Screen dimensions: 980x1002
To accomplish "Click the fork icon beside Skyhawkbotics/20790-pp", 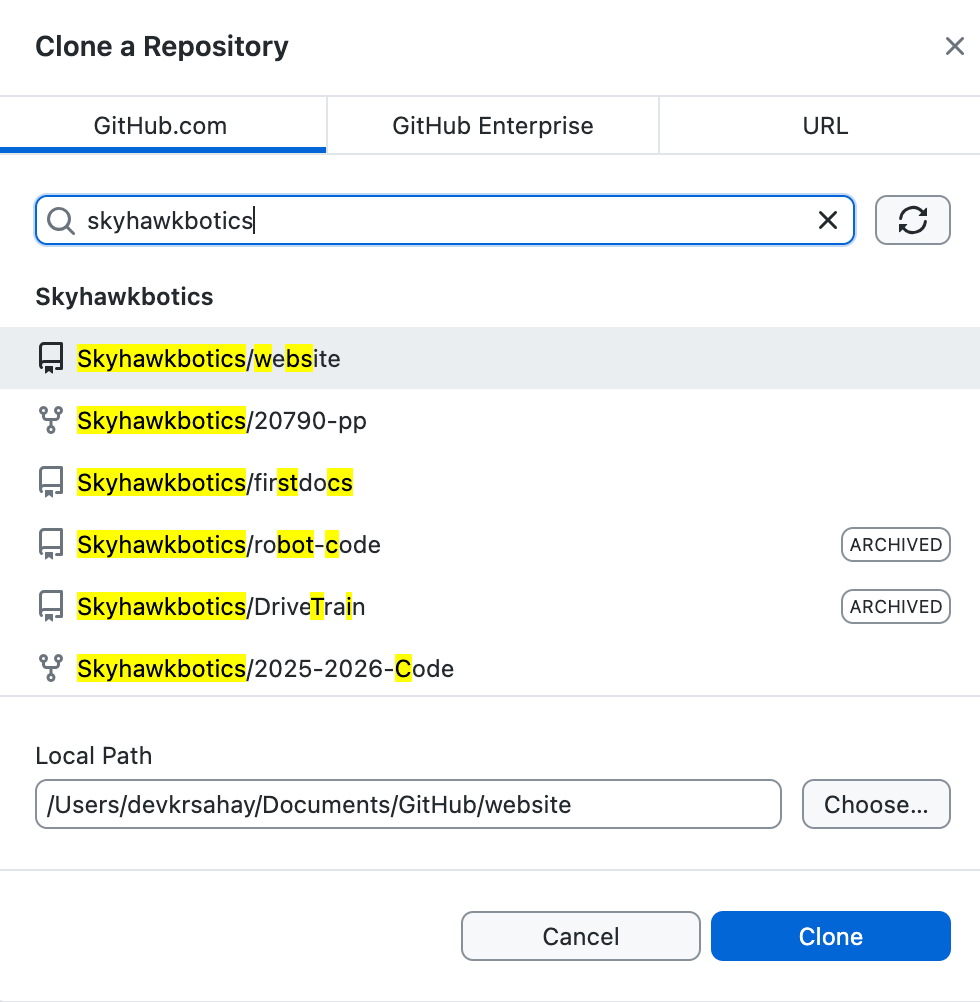I will 50,420.
